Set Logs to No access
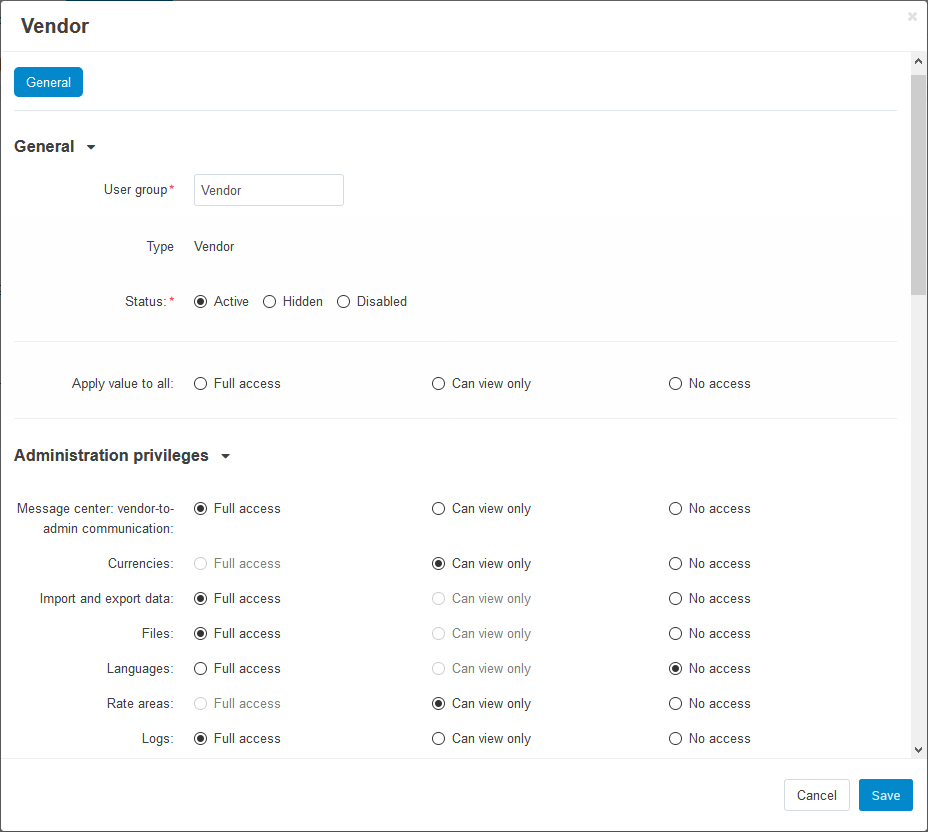 (x=675, y=738)
